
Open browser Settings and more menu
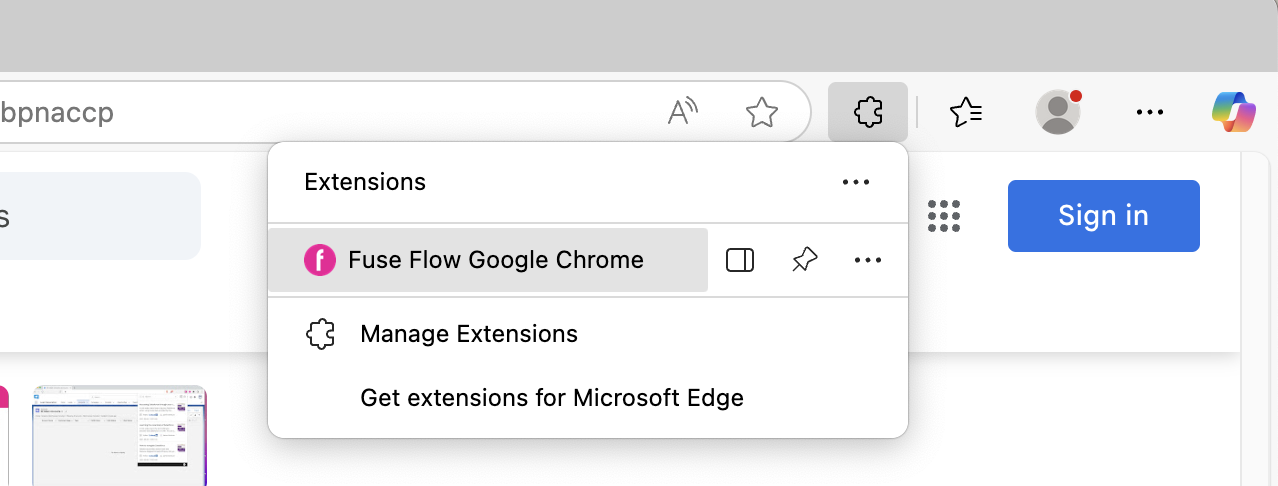(1150, 112)
